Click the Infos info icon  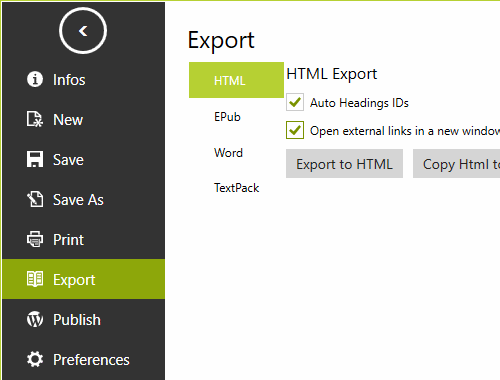[35, 79]
